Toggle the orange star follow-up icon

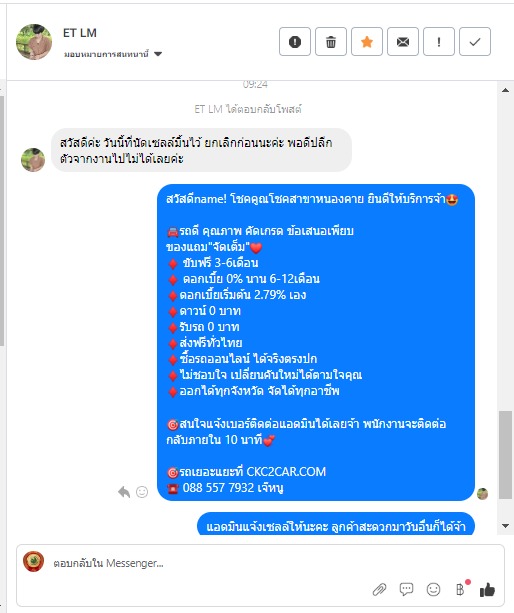click(367, 41)
